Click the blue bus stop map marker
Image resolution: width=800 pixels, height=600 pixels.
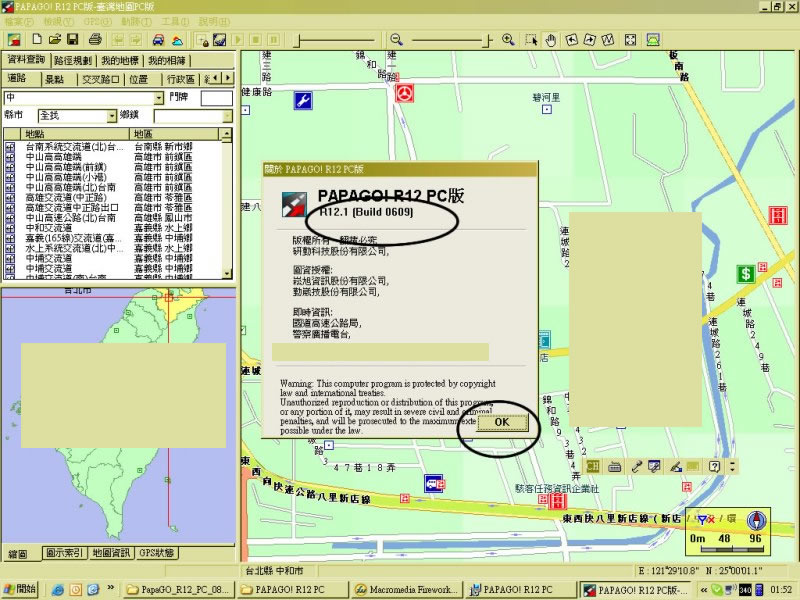[x=433, y=483]
